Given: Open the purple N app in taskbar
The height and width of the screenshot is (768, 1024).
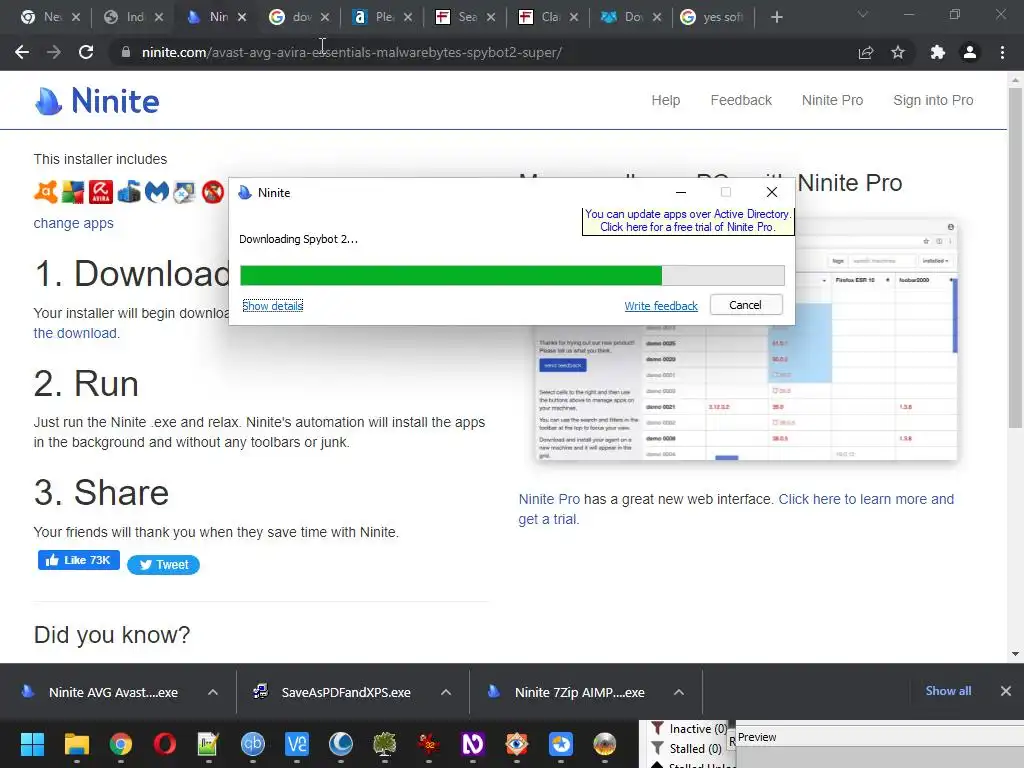Looking at the screenshot, I should coord(473,744).
